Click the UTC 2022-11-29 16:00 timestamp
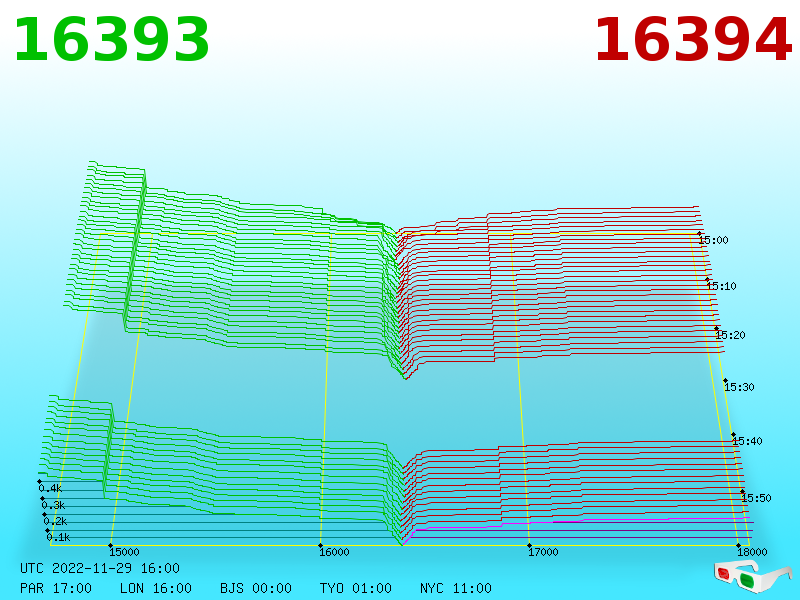 [100, 568]
